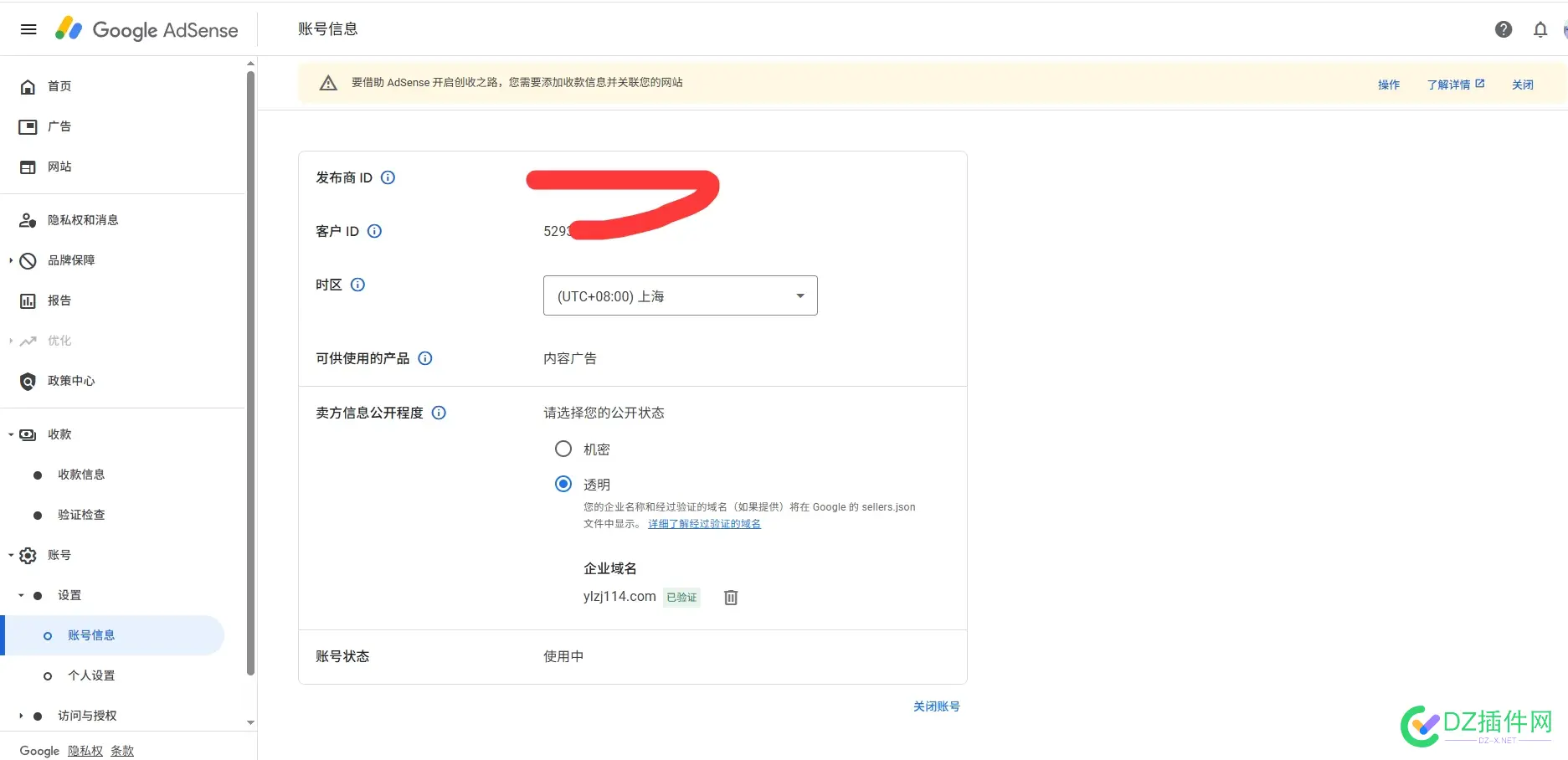Click the 收款 payments icon
Viewport: 1568px width, 760px height.
point(28,434)
